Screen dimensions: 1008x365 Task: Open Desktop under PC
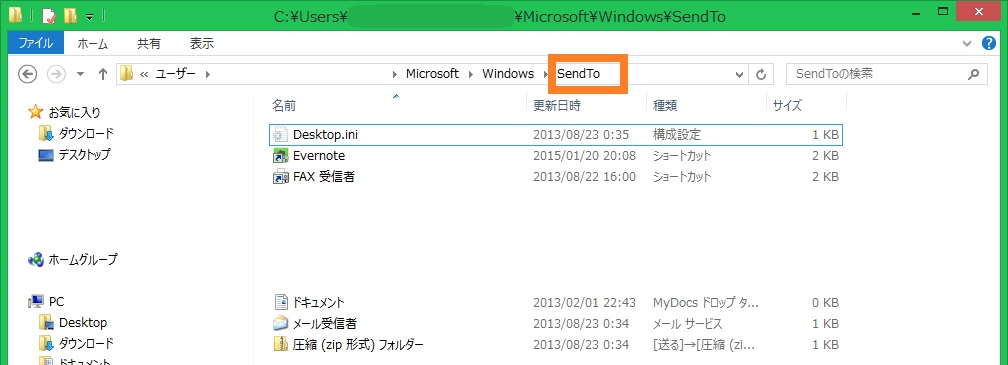coord(83,323)
